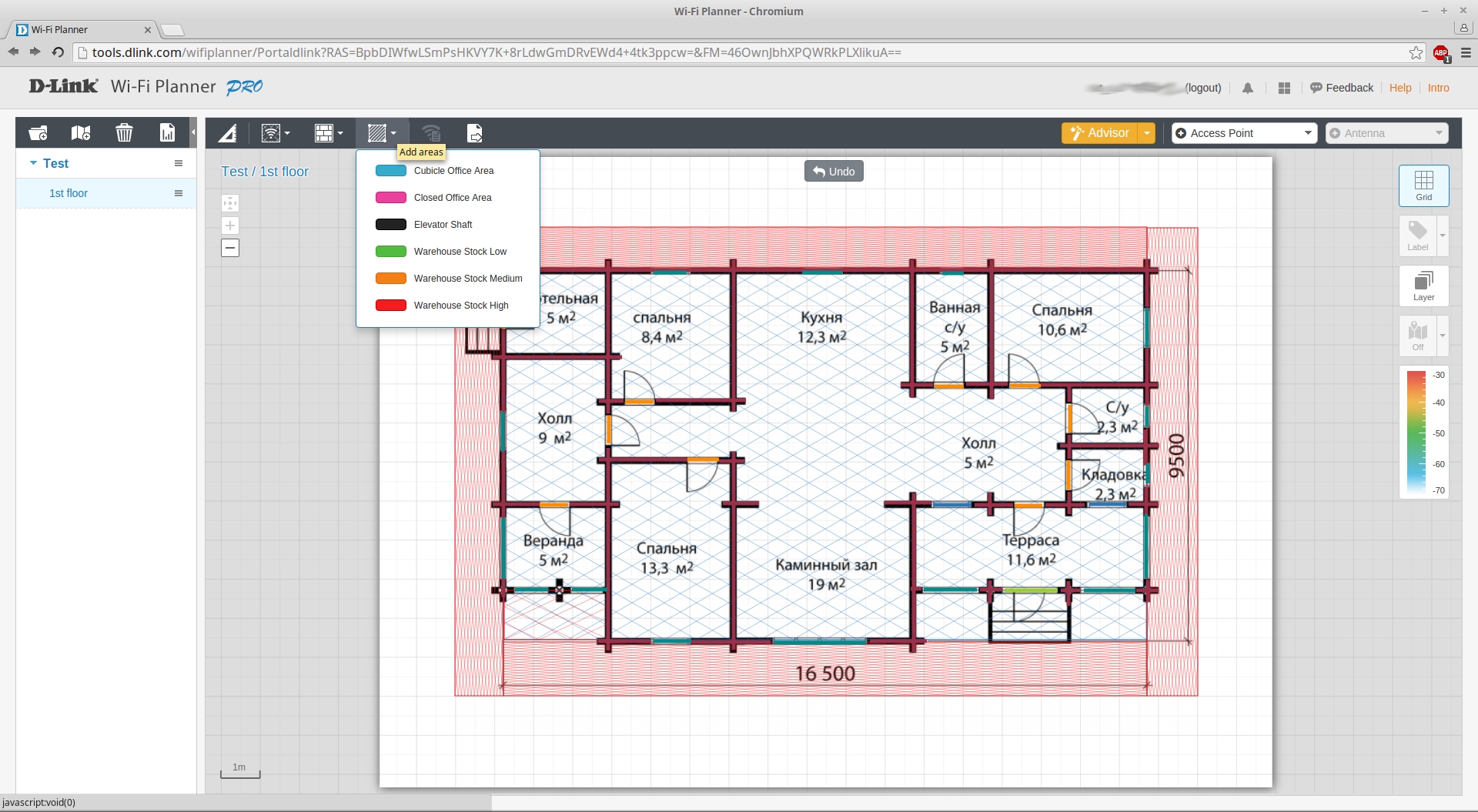Viewport: 1478px width, 812px height.
Task: Click the add floor map icon
Action: (x=81, y=133)
